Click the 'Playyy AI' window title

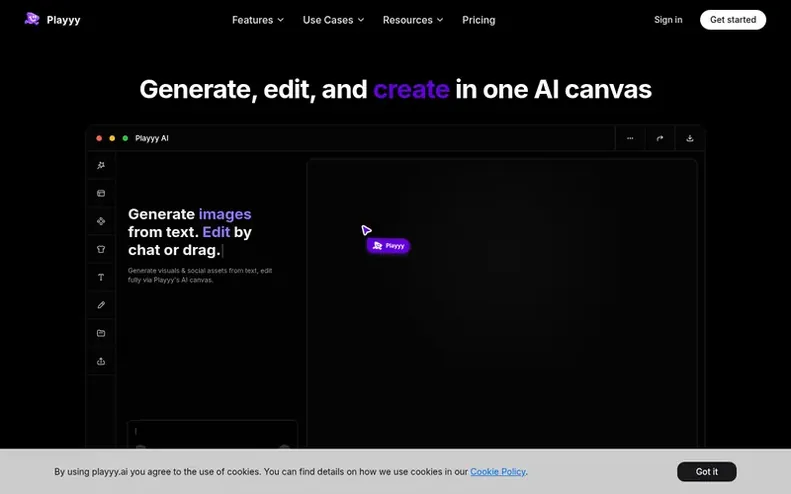click(152, 138)
